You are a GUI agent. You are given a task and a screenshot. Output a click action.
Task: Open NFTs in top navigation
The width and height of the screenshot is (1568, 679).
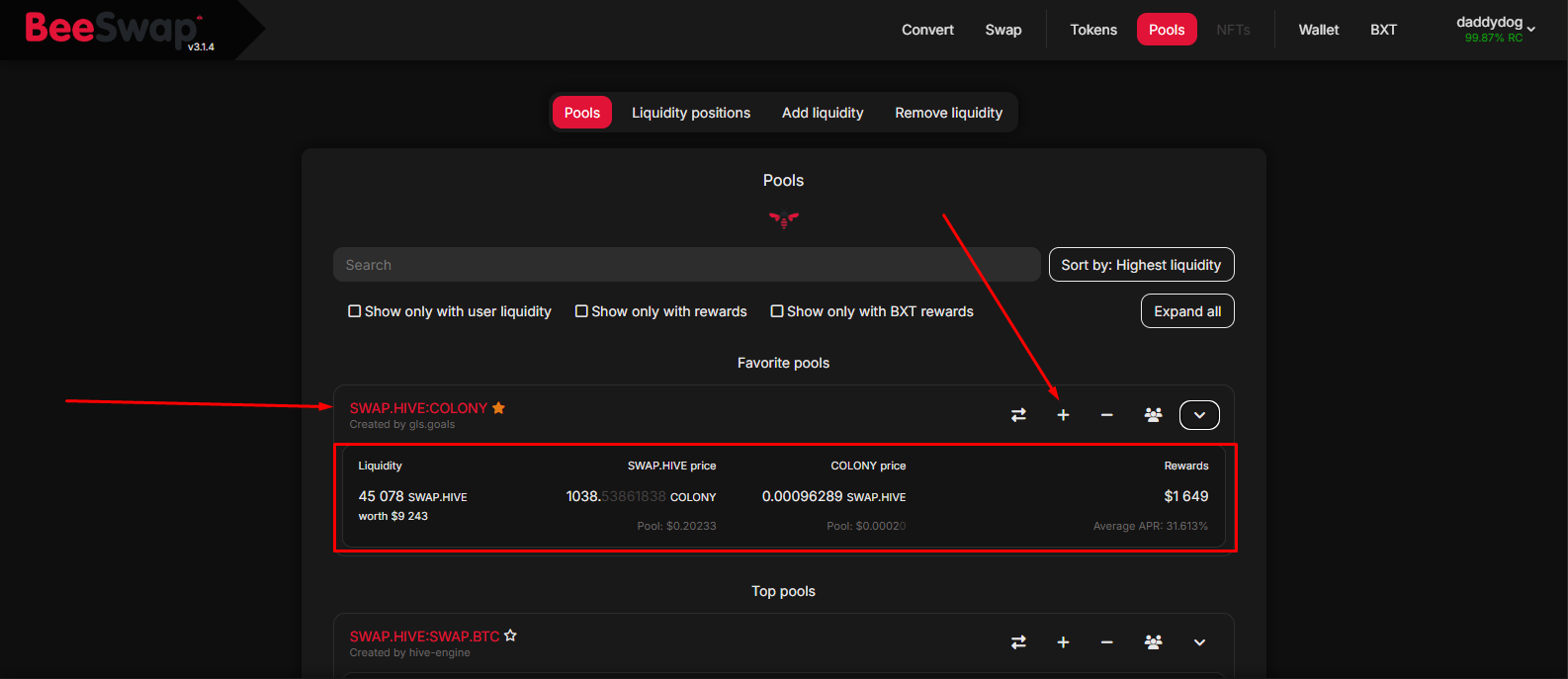coord(1233,30)
